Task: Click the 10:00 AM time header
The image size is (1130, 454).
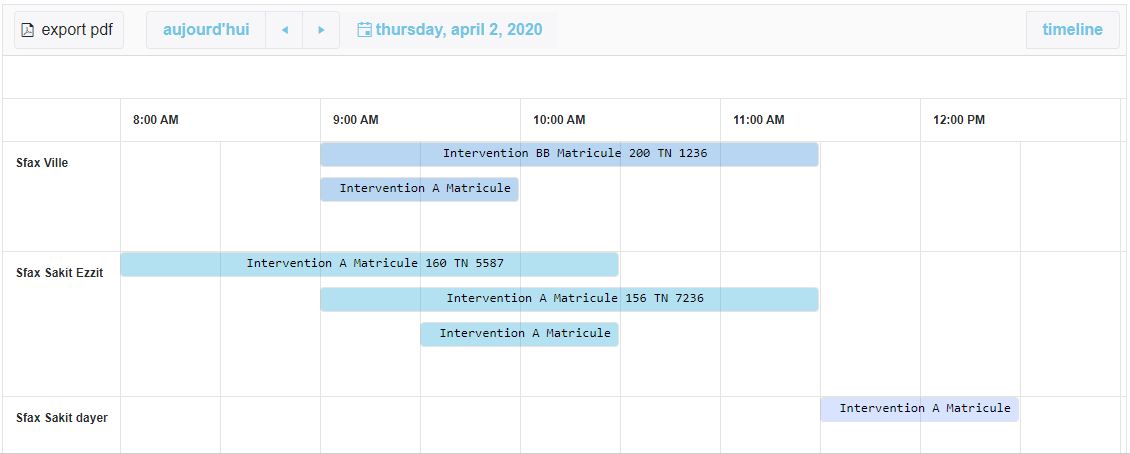Action: point(559,120)
